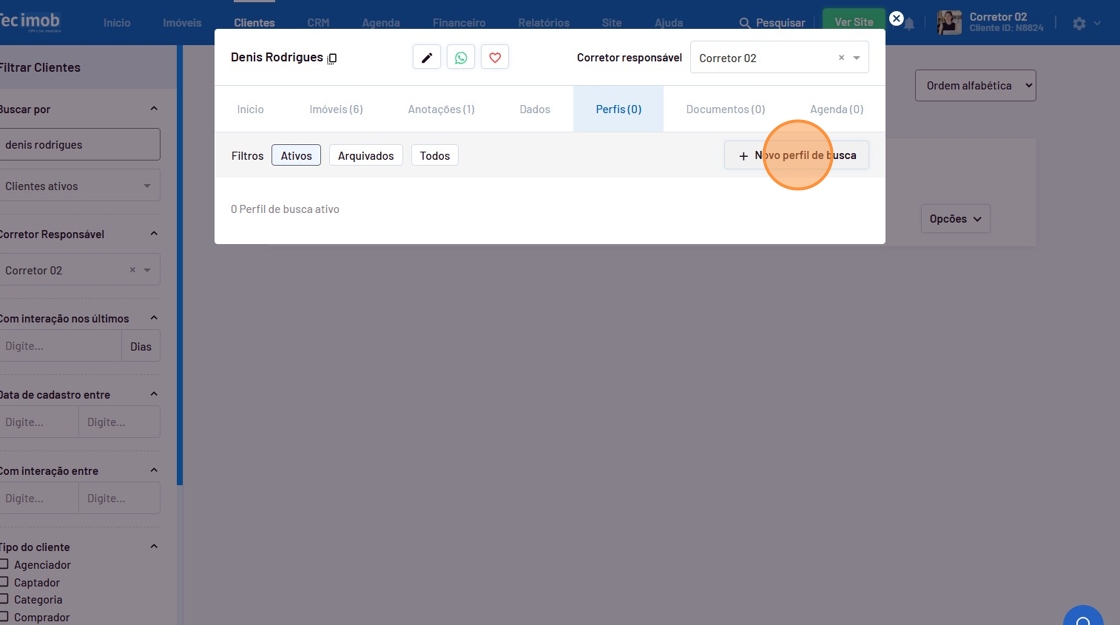Open the Imóveis (6) tab
Image resolution: width=1120 pixels, height=625 pixels.
[x=336, y=109]
